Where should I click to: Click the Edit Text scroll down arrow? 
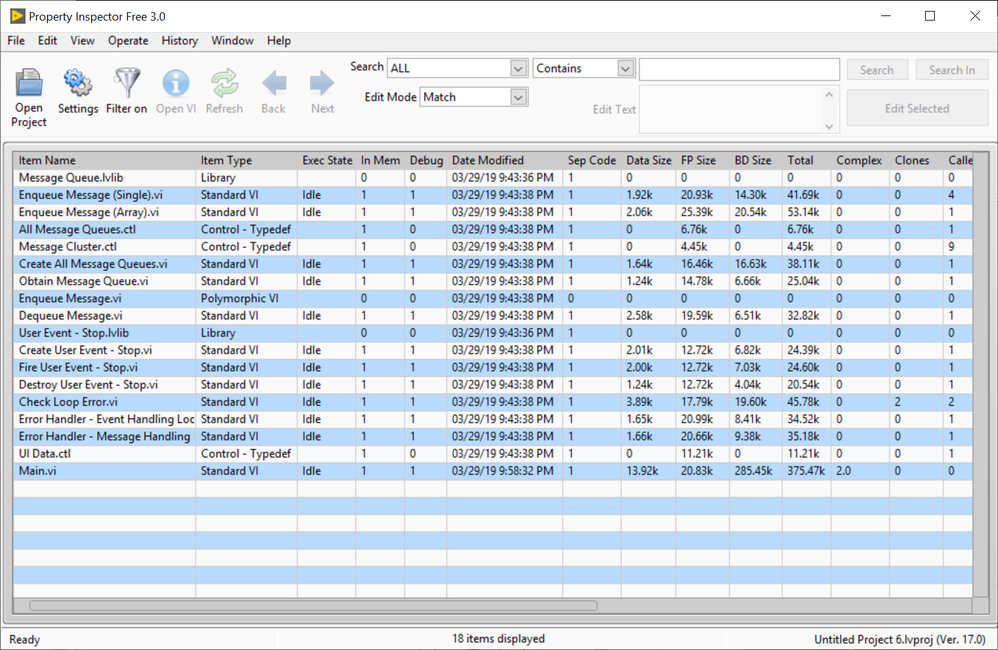829,126
